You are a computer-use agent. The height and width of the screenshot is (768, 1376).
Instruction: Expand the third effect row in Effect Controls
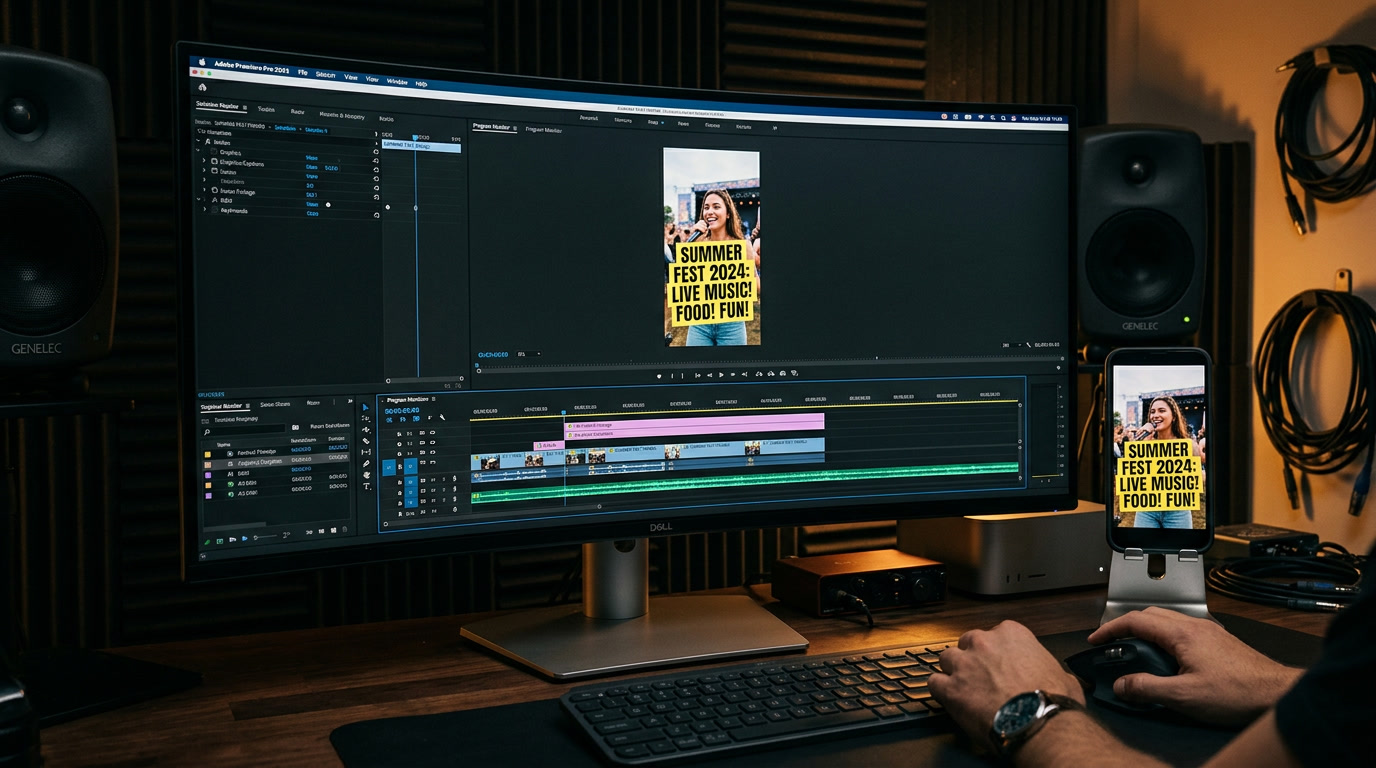[x=204, y=179]
